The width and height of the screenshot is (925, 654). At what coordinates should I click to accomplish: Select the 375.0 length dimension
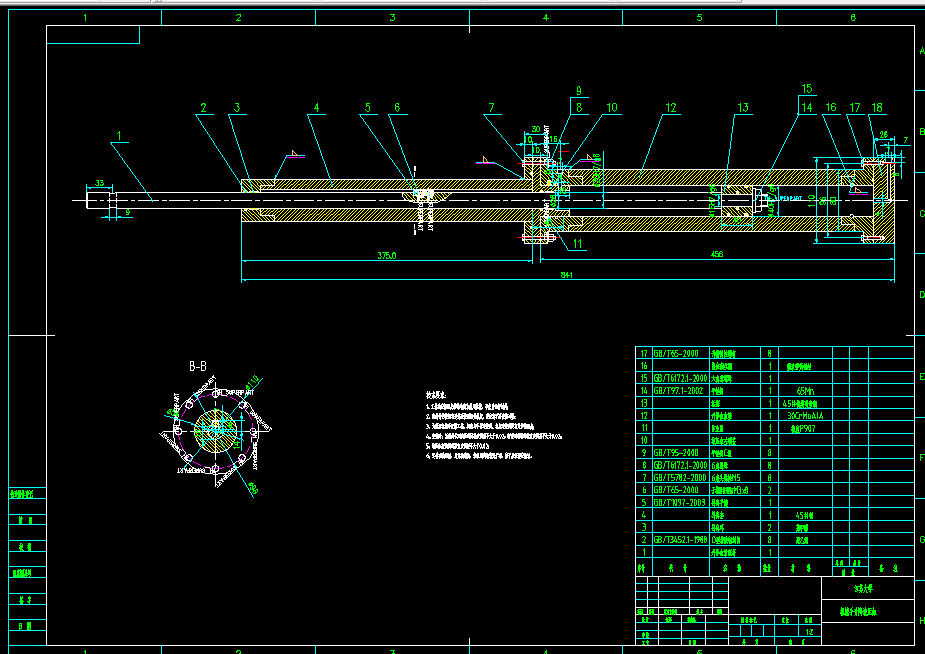point(387,255)
